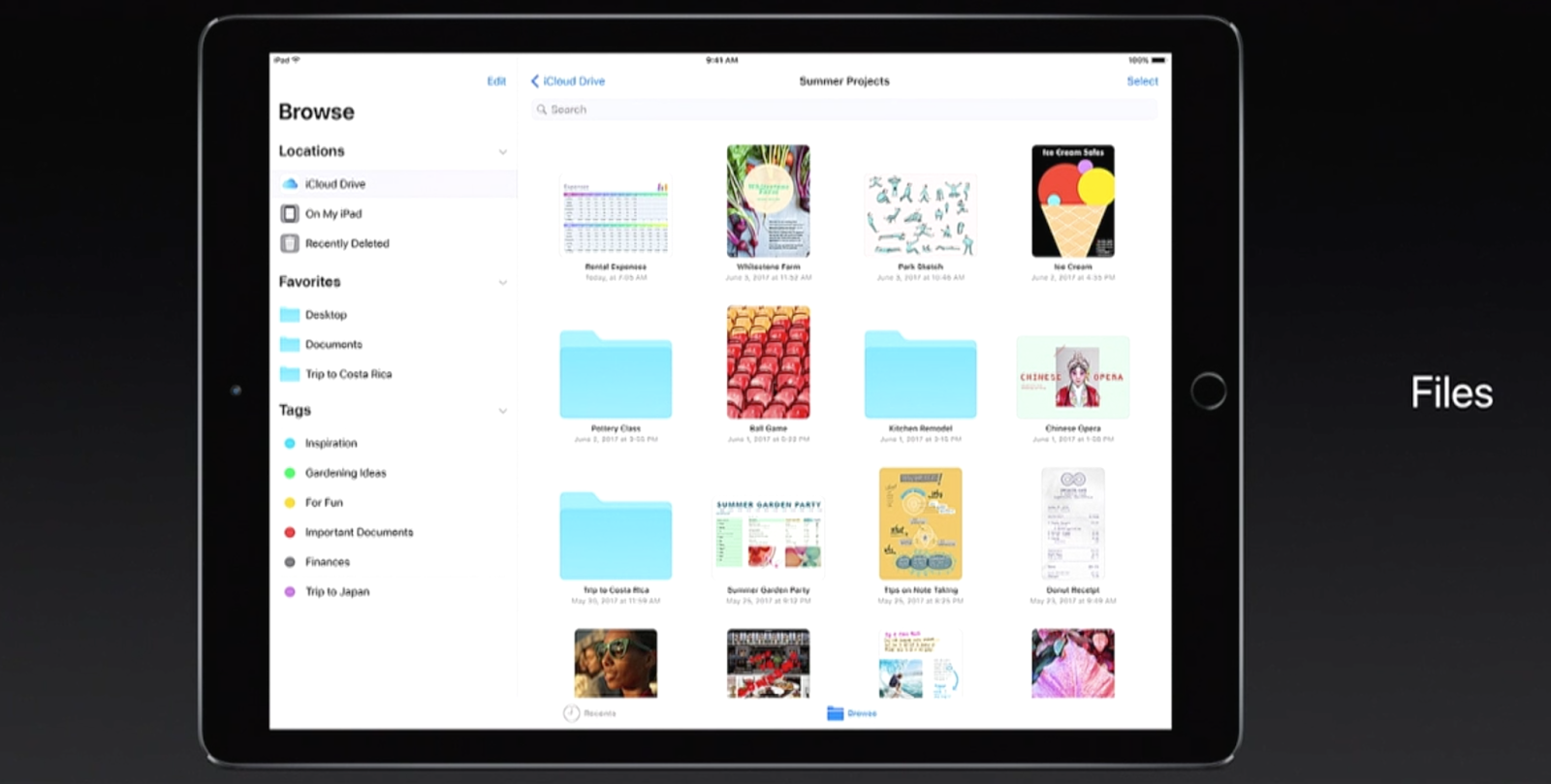Image resolution: width=1551 pixels, height=784 pixels.
Task: Open the Kitchen Remodel folder
Action: tap(920, 374)
